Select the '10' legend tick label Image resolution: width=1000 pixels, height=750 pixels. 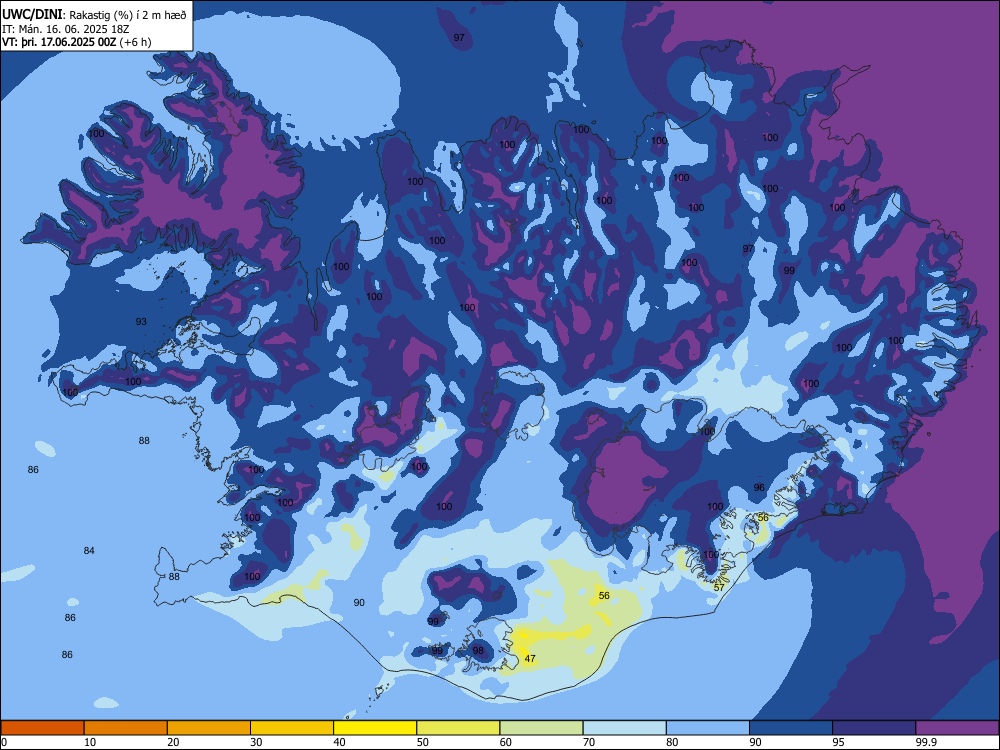90,742
